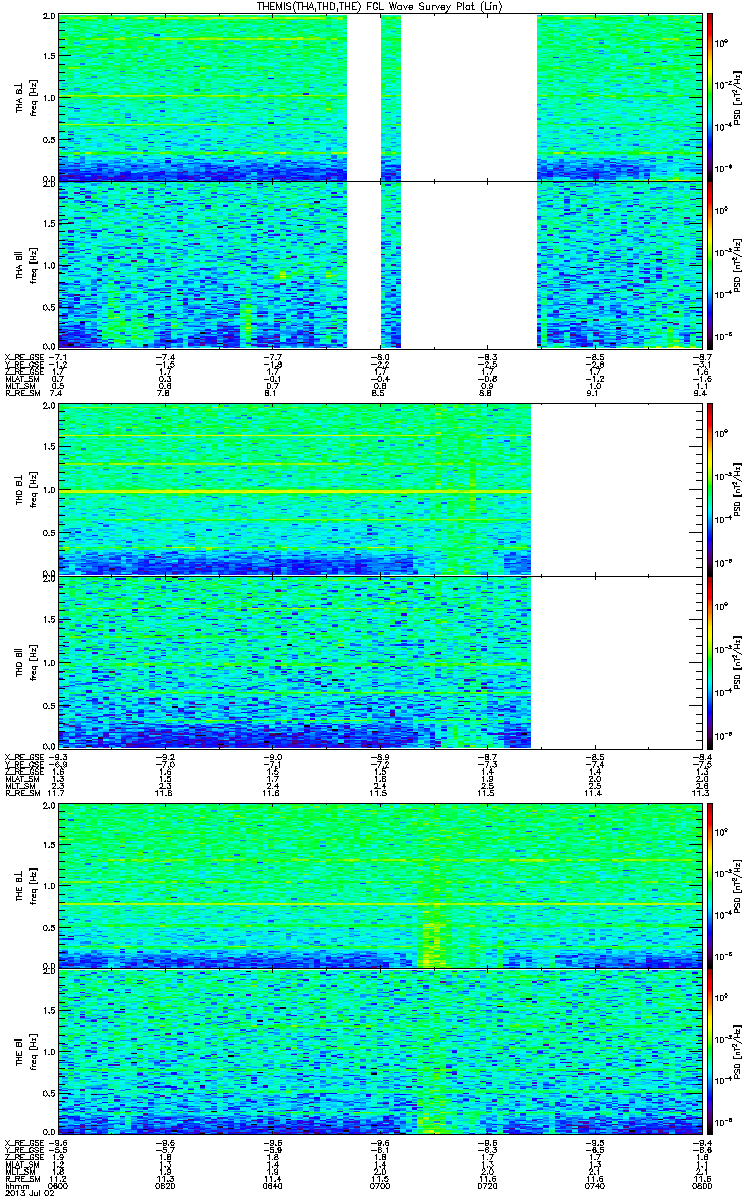Screen dimensions: 750x1200
Task: Click the PSD [nT²/Hz] label beside THE B-parallel color bar
Action: (737, 1051)
